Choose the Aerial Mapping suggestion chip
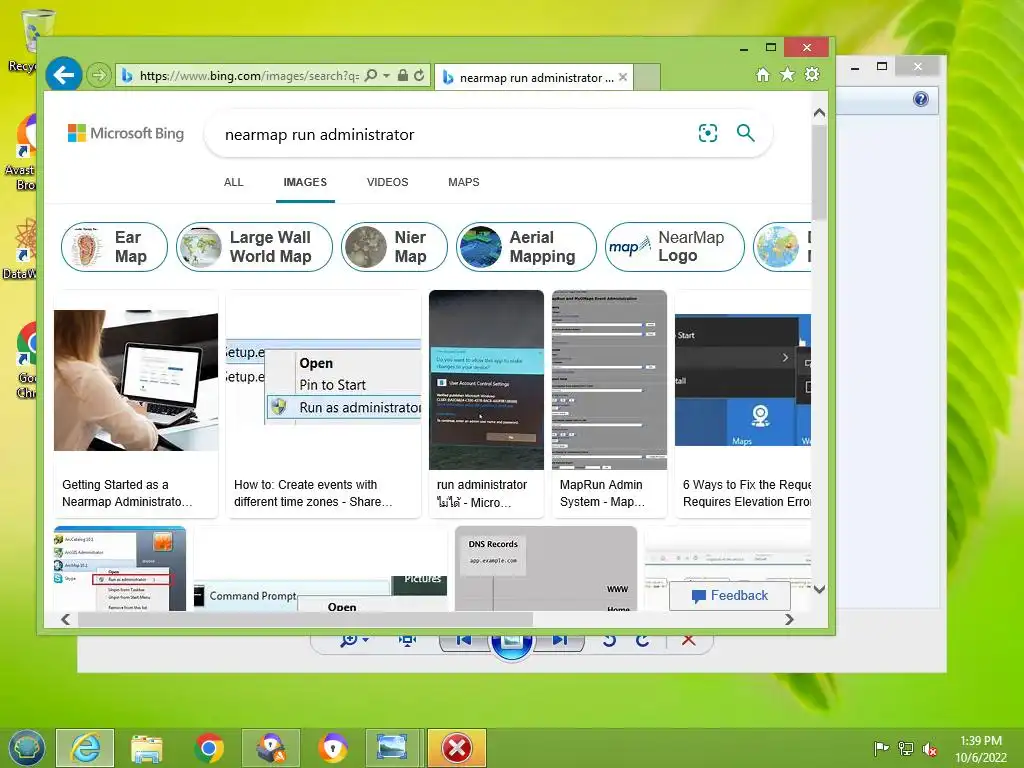Viewport: 1024px width, 768px height. point(526,247)
